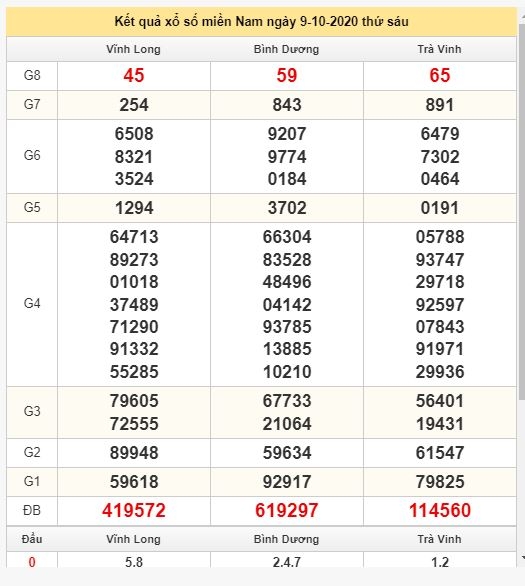
Task: Click Trà Vinh G8 number 65
Action: tap(440, 76)
